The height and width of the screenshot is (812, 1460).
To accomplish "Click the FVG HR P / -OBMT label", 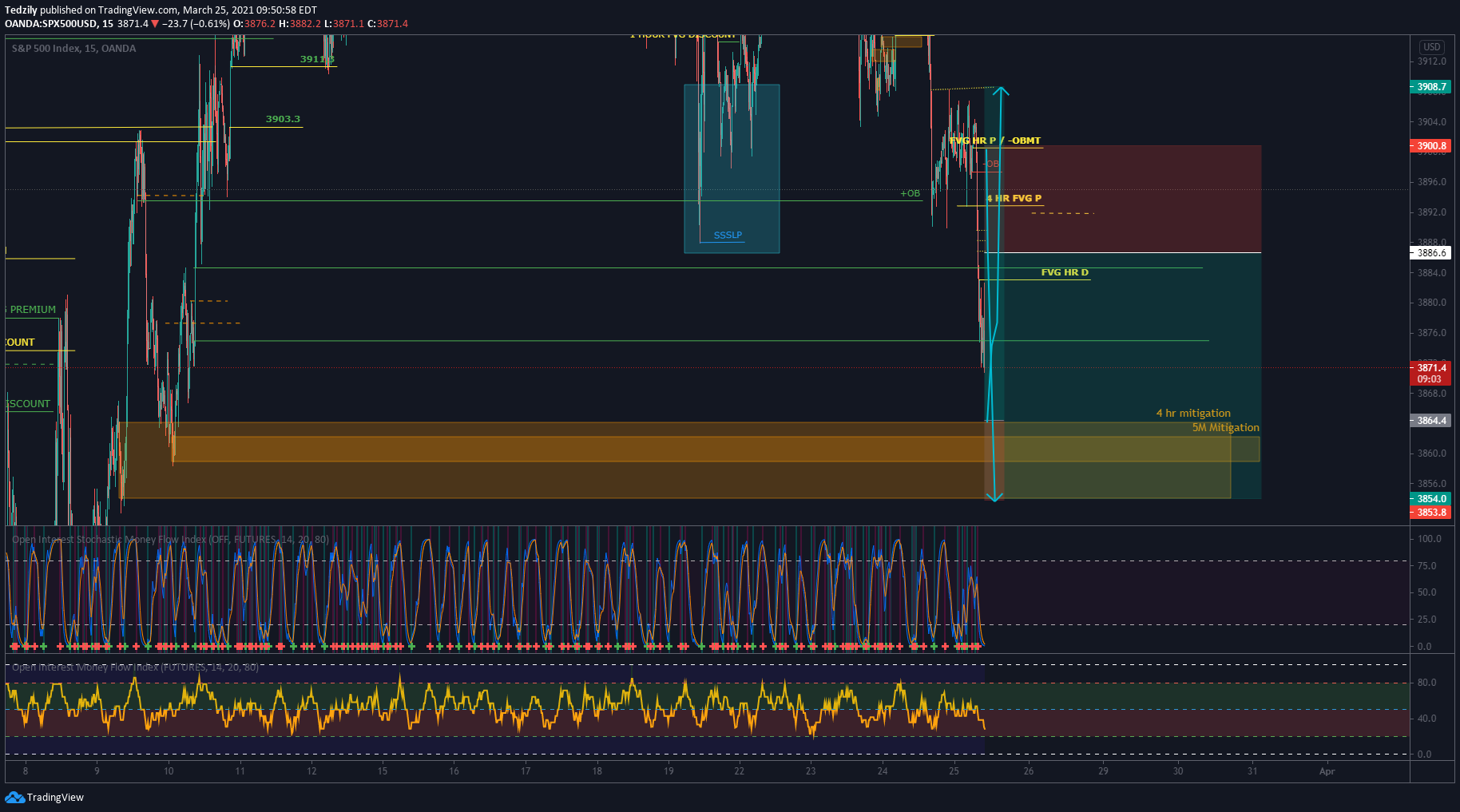I will point(995,141).
